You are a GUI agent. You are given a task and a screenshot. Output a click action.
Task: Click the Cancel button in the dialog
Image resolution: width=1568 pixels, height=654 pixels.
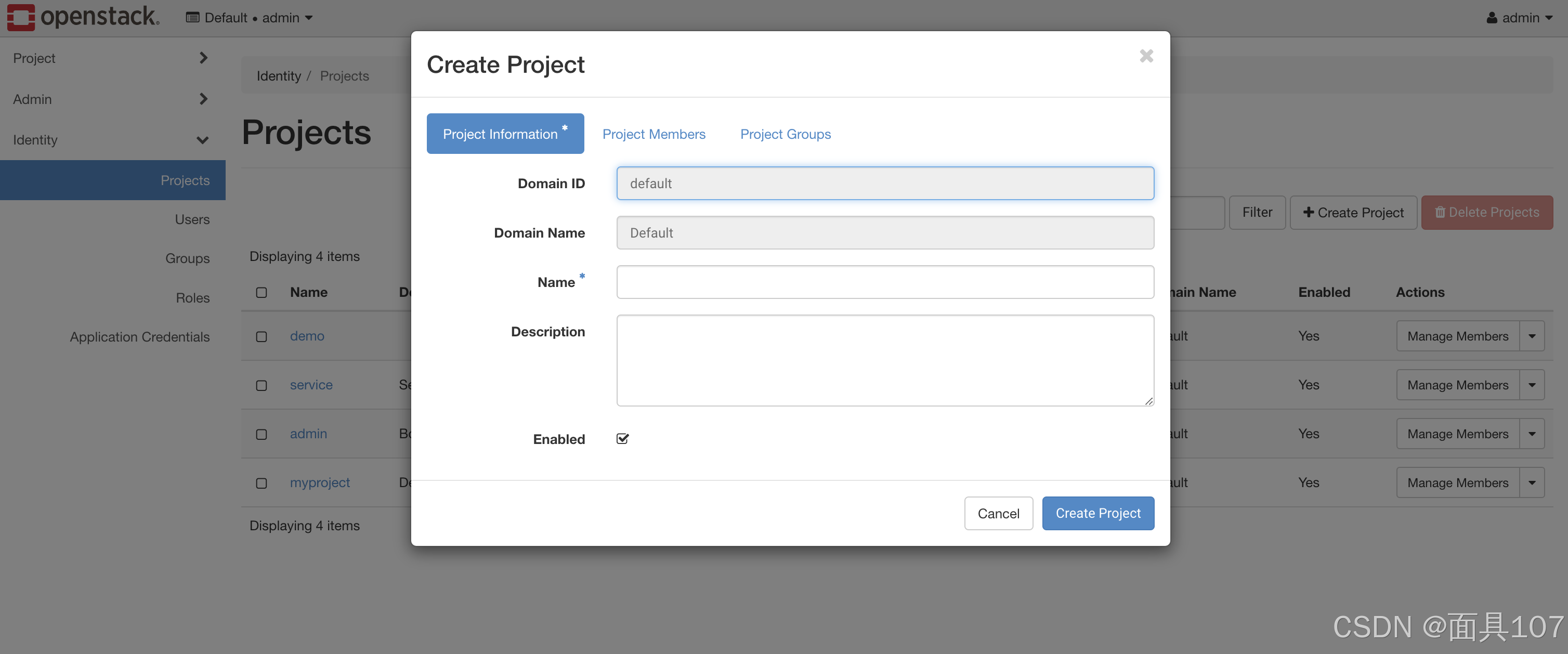[998, 513]
